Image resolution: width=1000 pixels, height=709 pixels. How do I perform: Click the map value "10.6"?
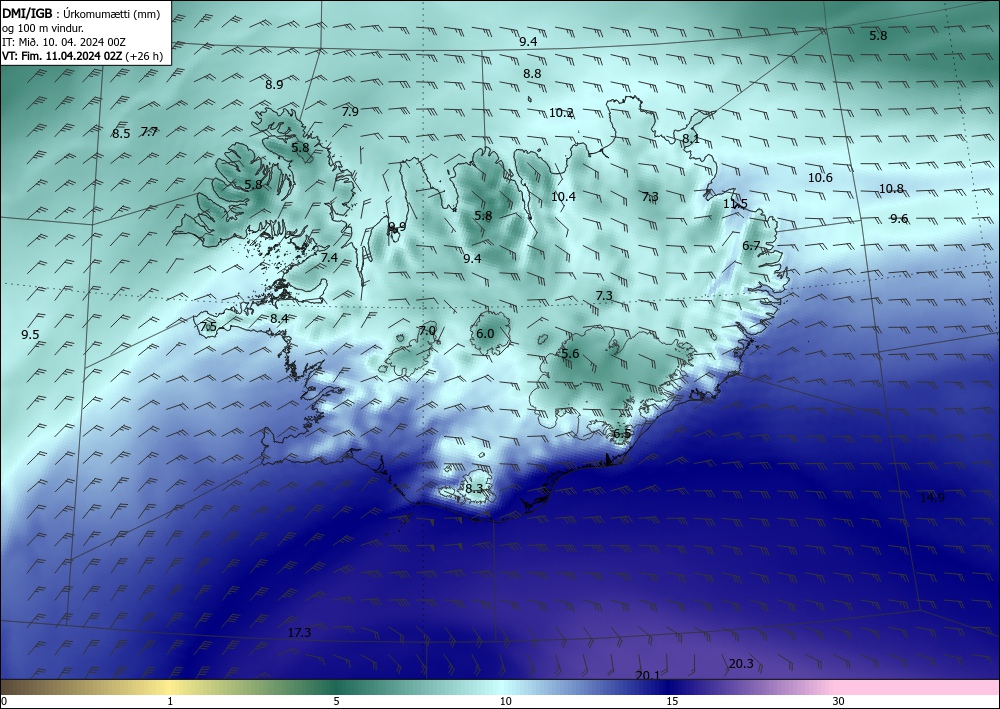click(x=820, y=177)
